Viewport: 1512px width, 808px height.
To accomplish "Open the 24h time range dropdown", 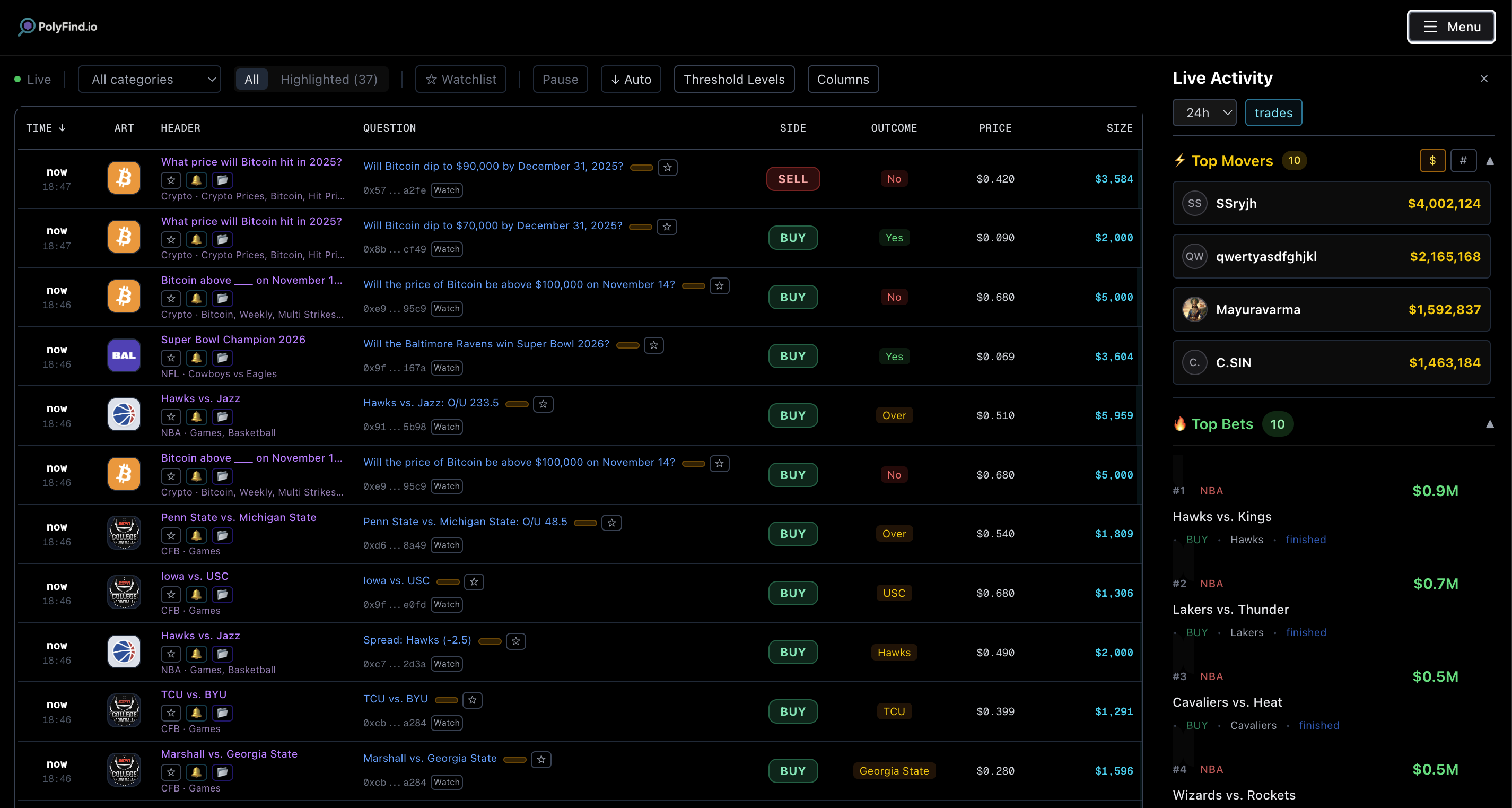I will point(1204,112).
